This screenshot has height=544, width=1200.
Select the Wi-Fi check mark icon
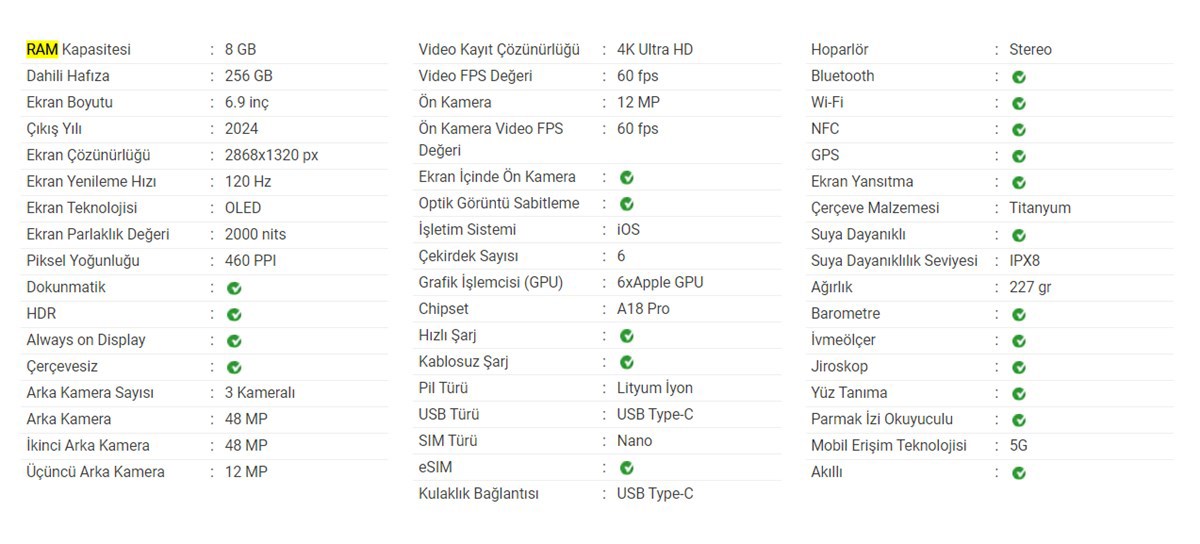click(x=1019, y=103)
